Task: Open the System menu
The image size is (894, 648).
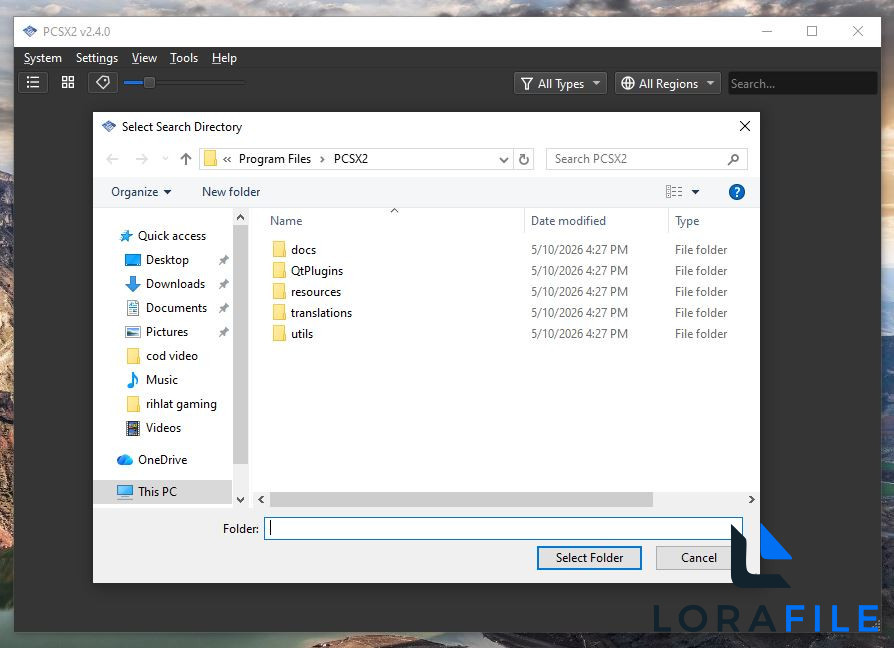Action: 42,58
